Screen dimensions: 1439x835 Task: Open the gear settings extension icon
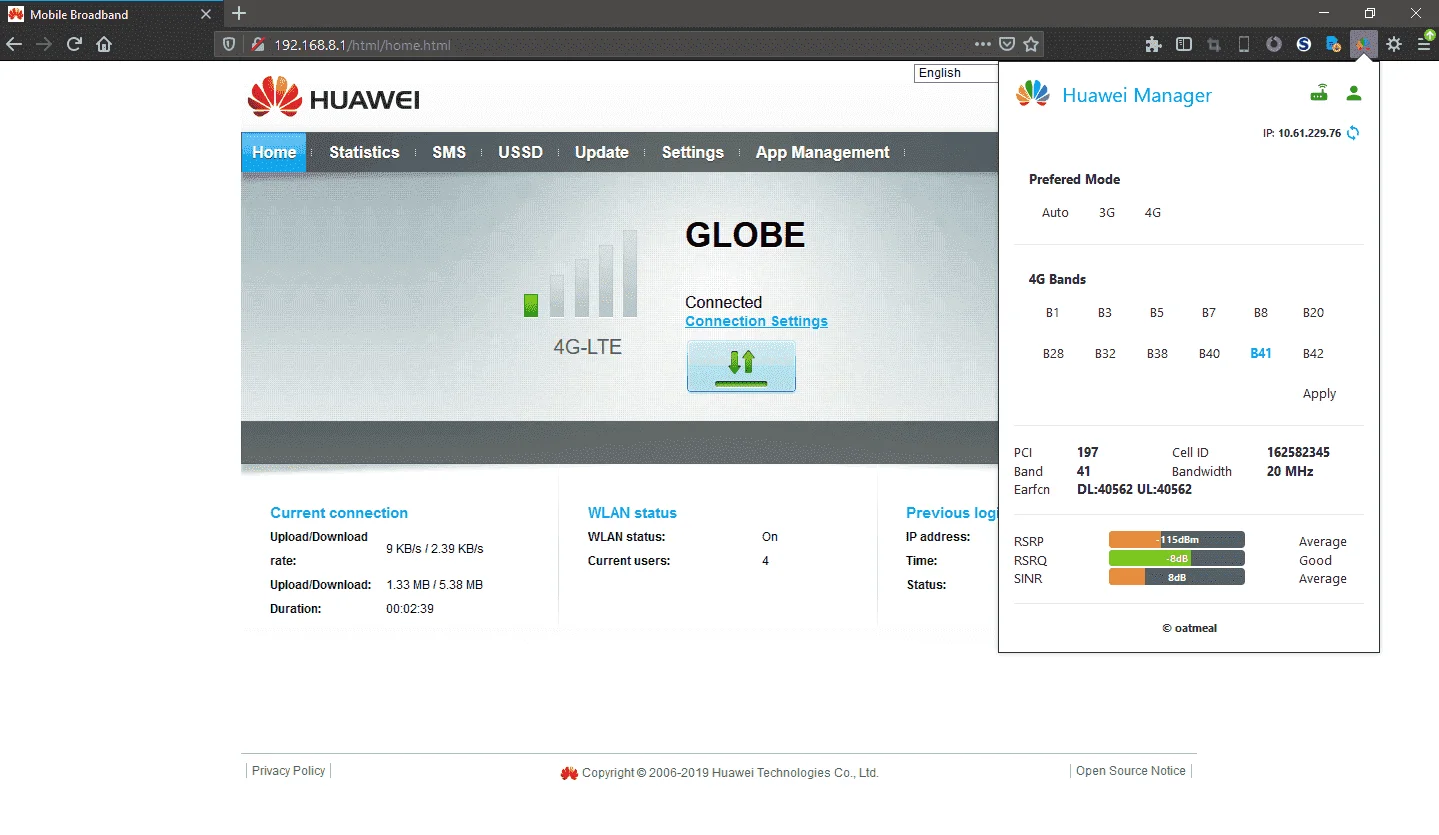[1394, 44]
